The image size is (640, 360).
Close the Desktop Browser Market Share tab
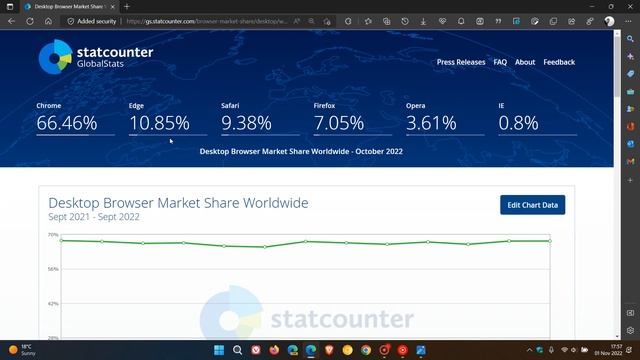click(x=113, y=7)
